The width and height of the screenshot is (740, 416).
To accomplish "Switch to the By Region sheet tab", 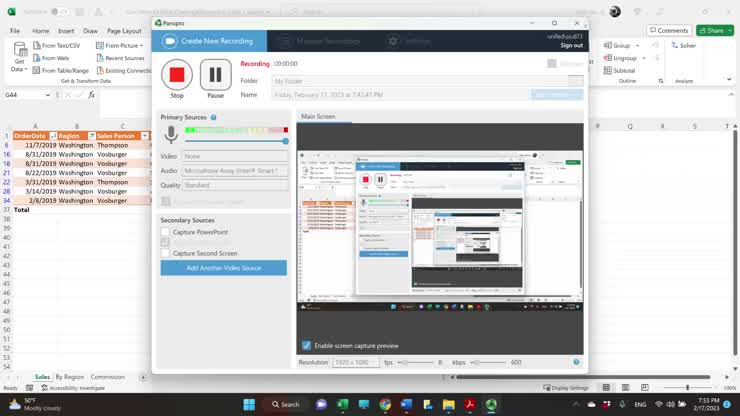I will [x=70, y=377].
